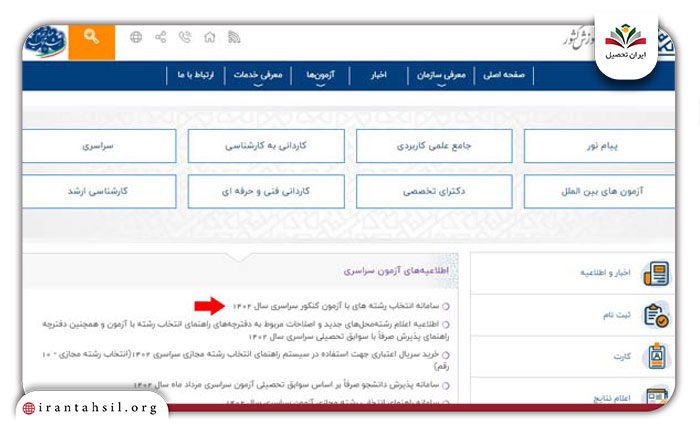Open معرفی سازمان menu
This screenshot has height=430, width=700.
441,75
